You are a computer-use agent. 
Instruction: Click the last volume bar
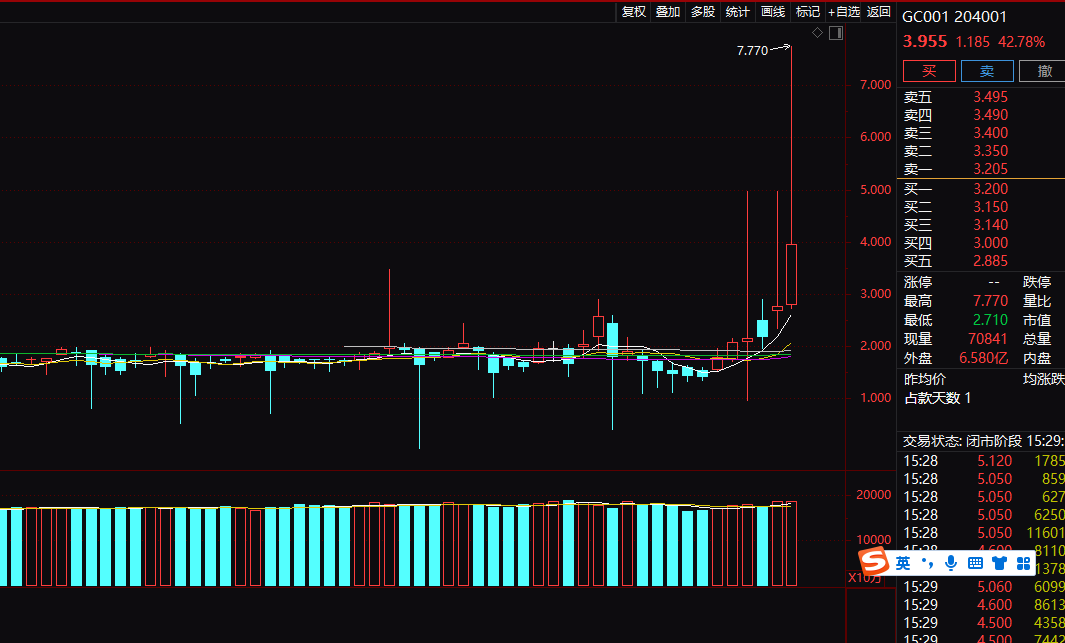[x=791, y=543]
